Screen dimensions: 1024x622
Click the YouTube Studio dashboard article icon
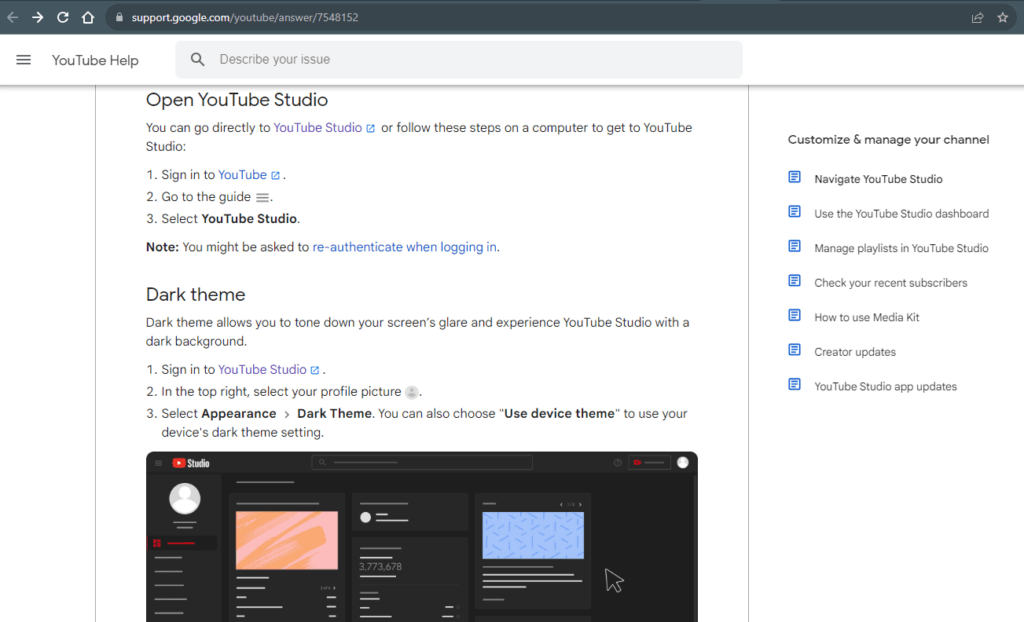pos(794,212)
